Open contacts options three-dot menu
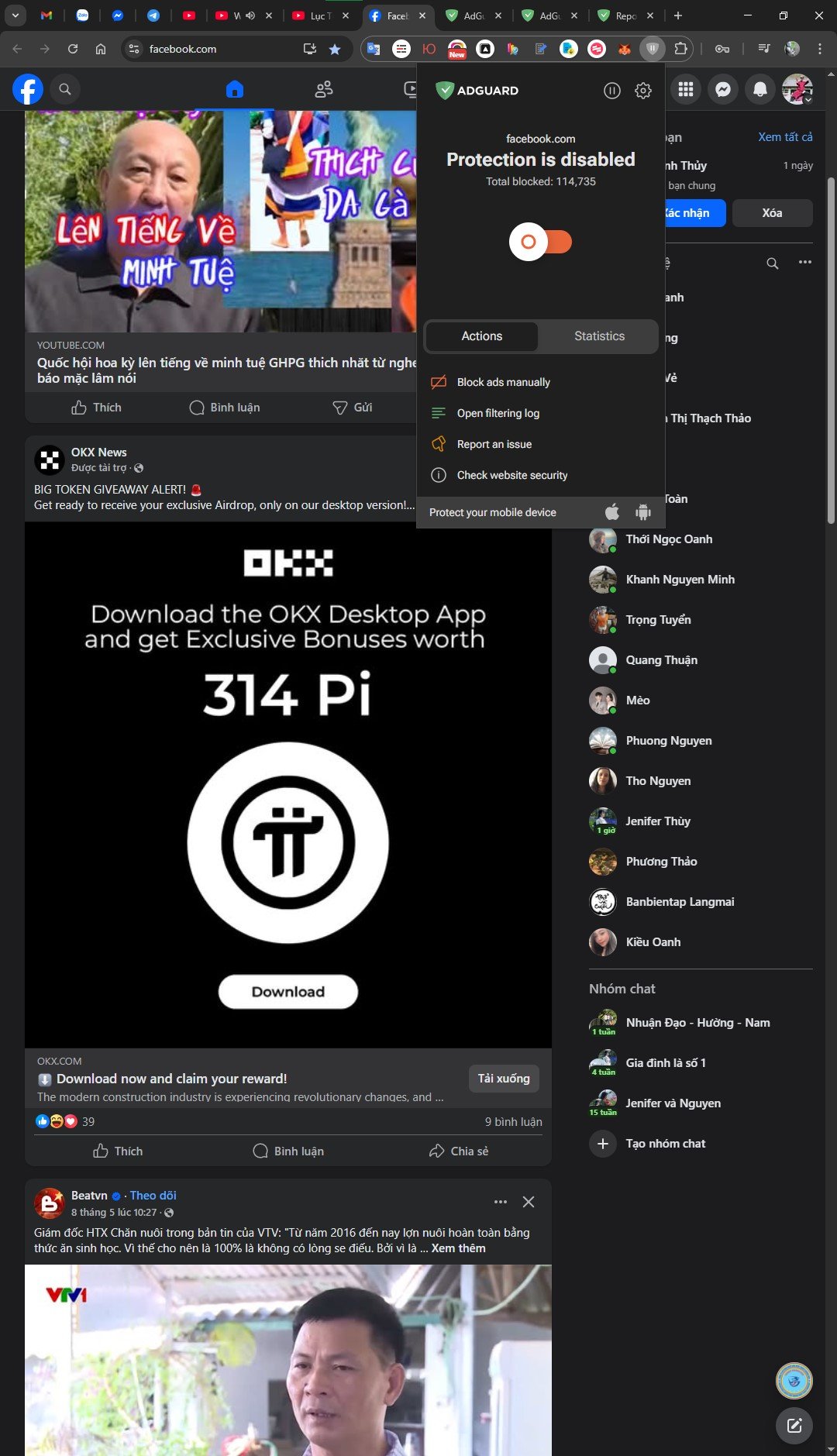This screenshot has width=837, height=1456. tap(805, 262)
